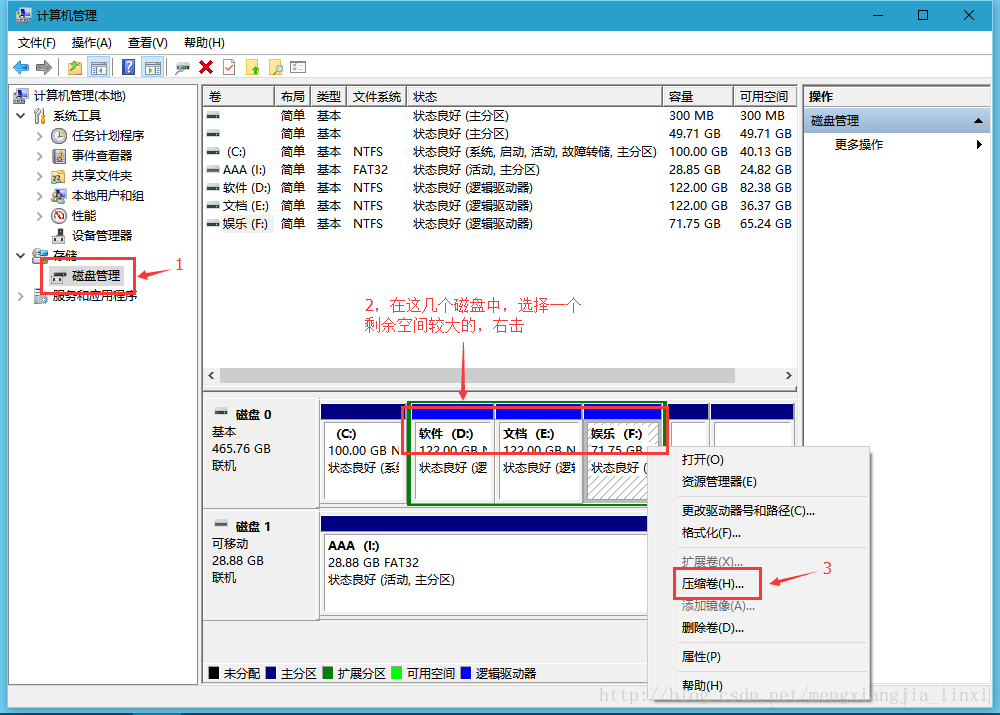Click the blue question mark Help icon
The image size is (1000, 715).
click(129, 67)
